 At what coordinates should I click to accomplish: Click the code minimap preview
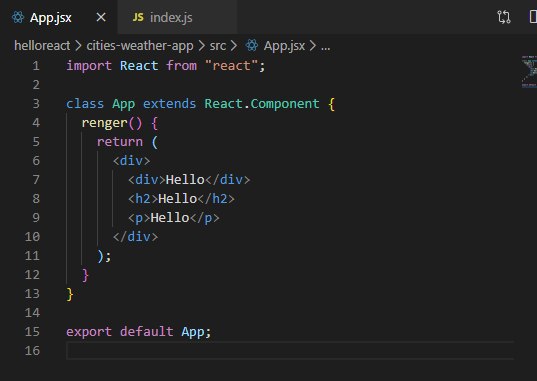click(x=529, y=72)
